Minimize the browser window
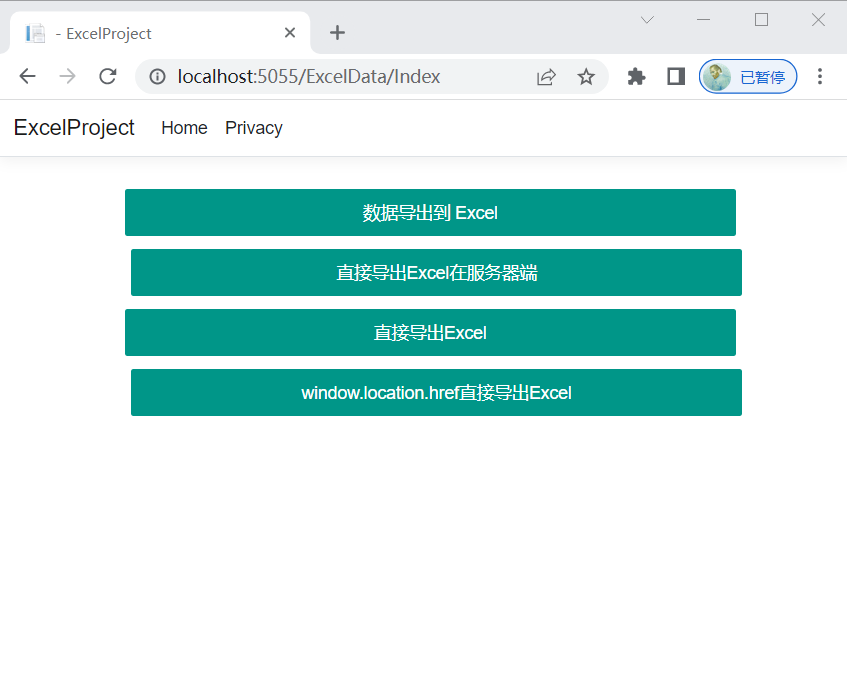 [703, 20]
